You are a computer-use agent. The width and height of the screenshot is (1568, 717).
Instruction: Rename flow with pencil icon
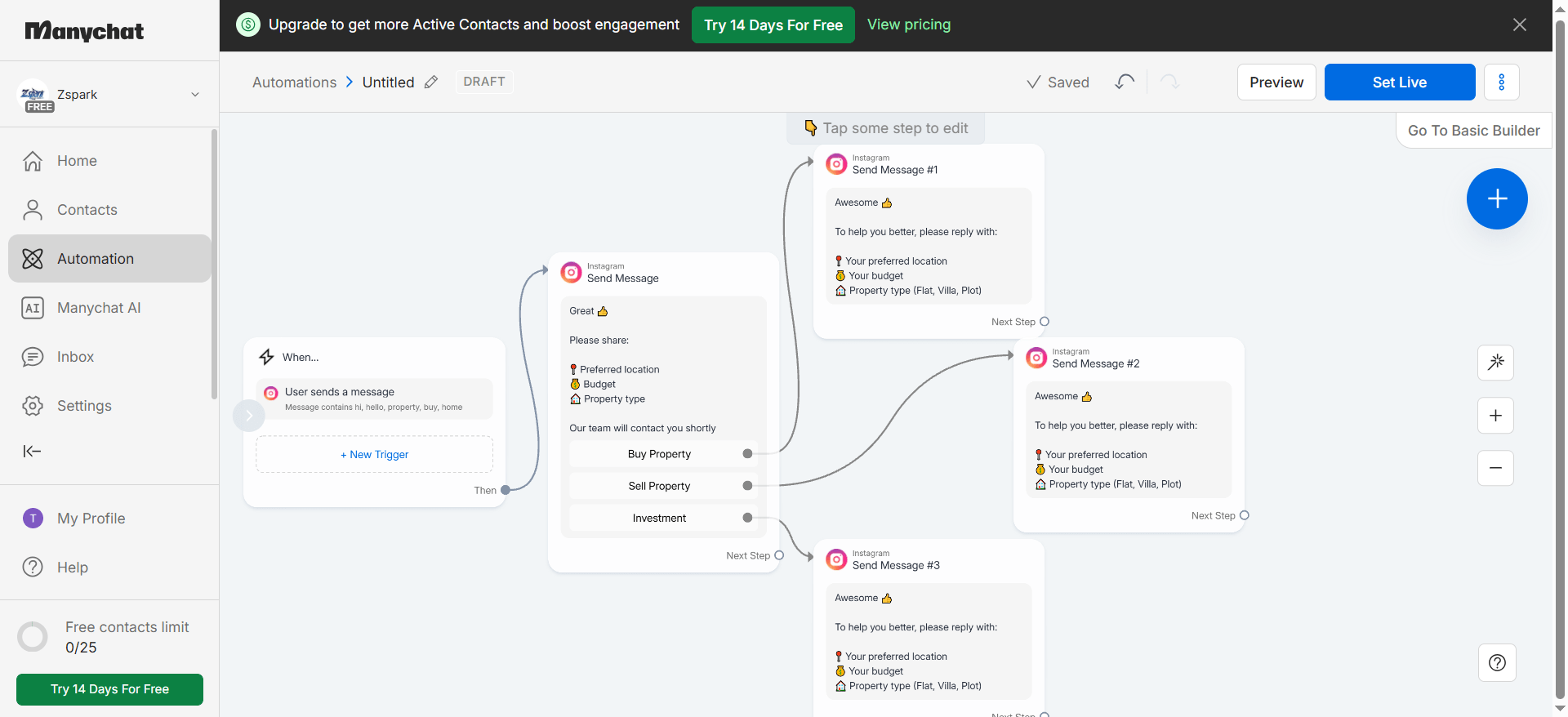click(x=431, y=82)
